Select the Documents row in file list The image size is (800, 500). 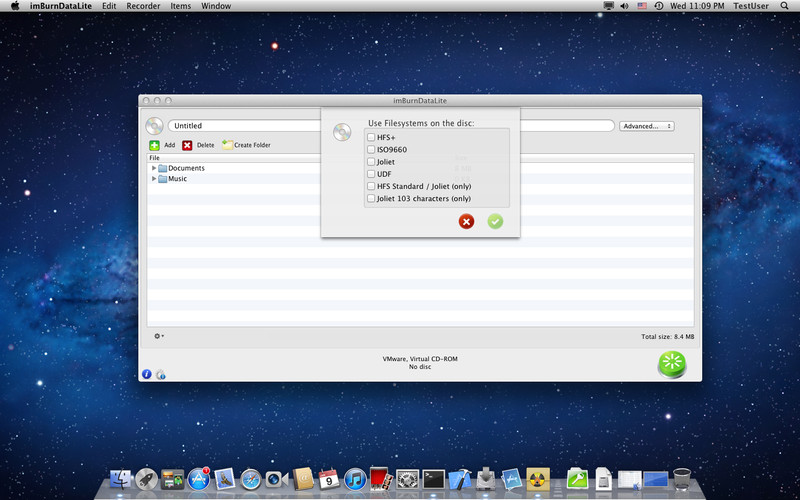[x=420, y=168]
